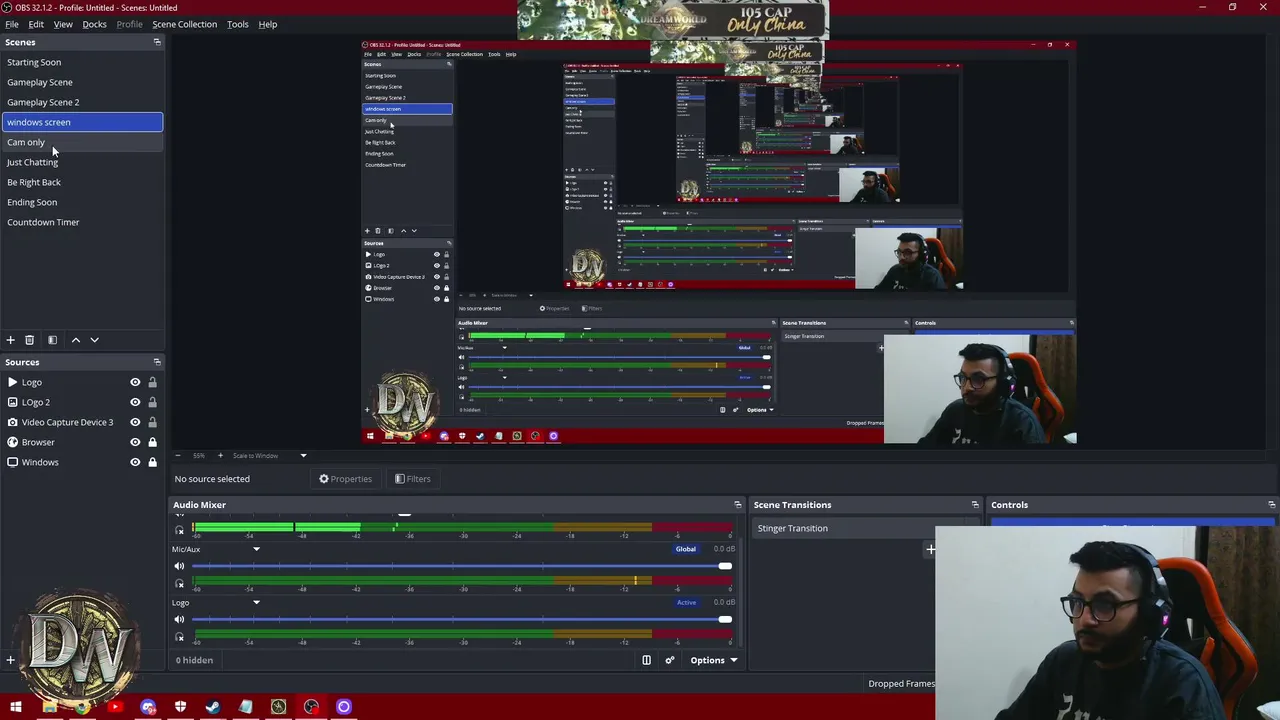
Task: Switch to the Cam only scene
Action: pos(82,142)
